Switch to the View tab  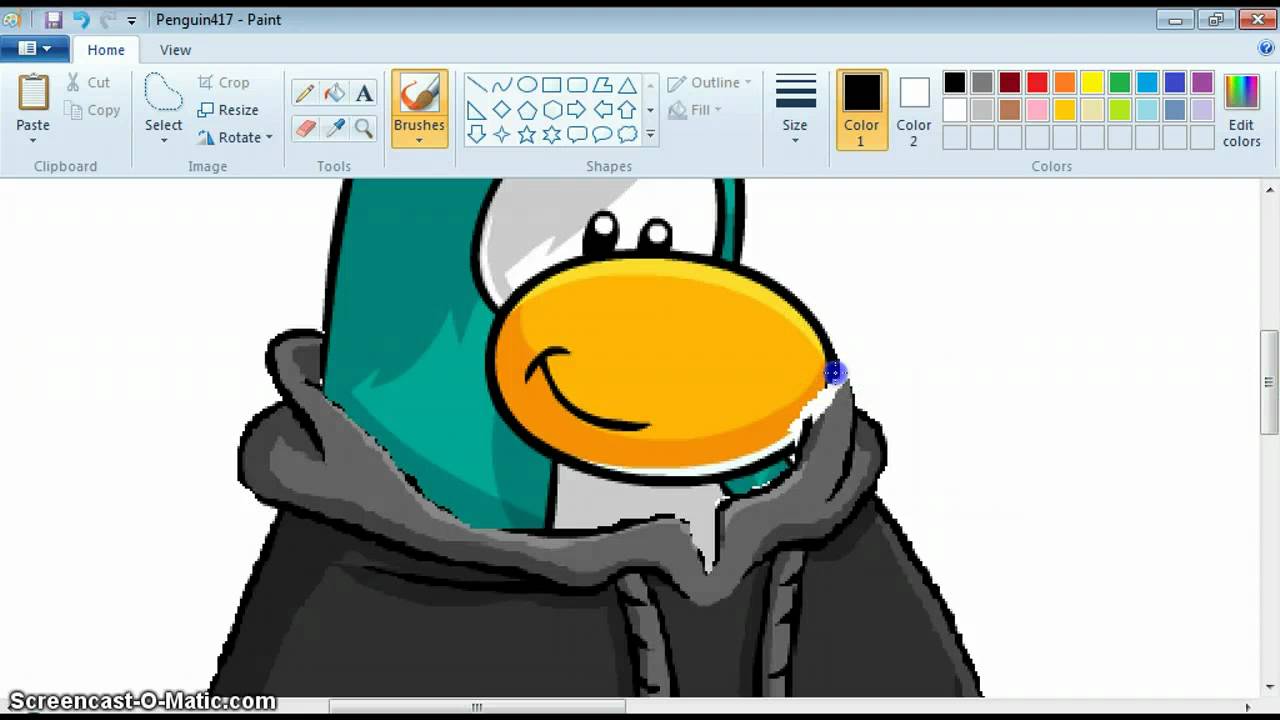click(x=175, y=49)
